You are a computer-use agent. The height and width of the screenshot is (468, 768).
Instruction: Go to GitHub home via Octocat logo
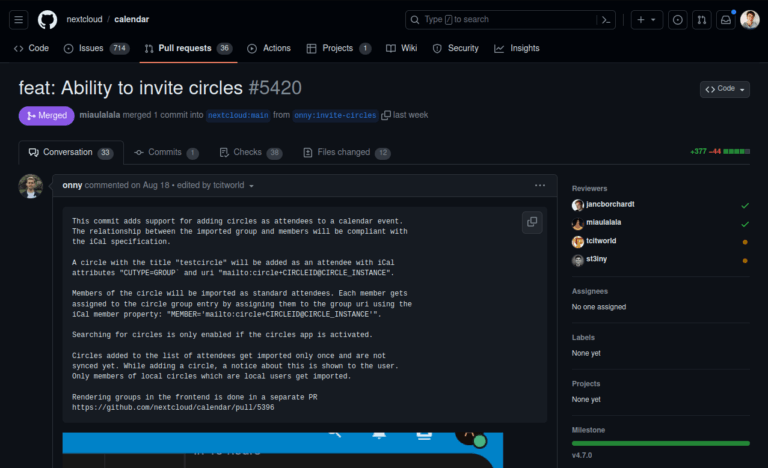tap(48, 20)
